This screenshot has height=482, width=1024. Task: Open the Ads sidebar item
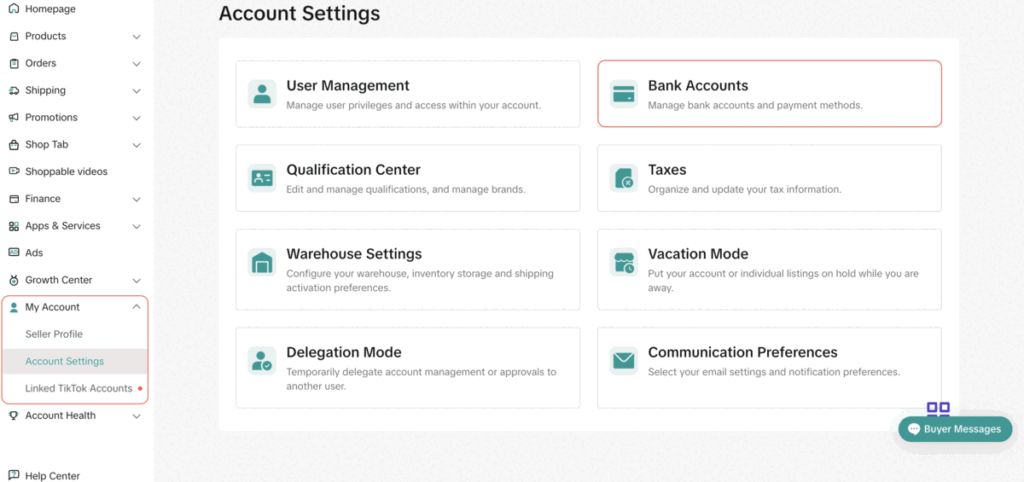[34, 253]
